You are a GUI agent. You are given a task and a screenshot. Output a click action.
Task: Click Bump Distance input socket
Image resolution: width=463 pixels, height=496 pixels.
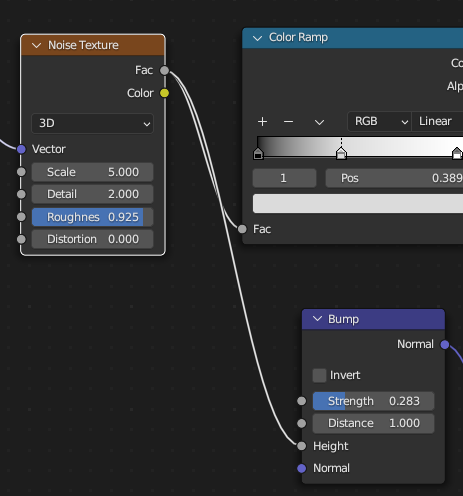point(302,423)
